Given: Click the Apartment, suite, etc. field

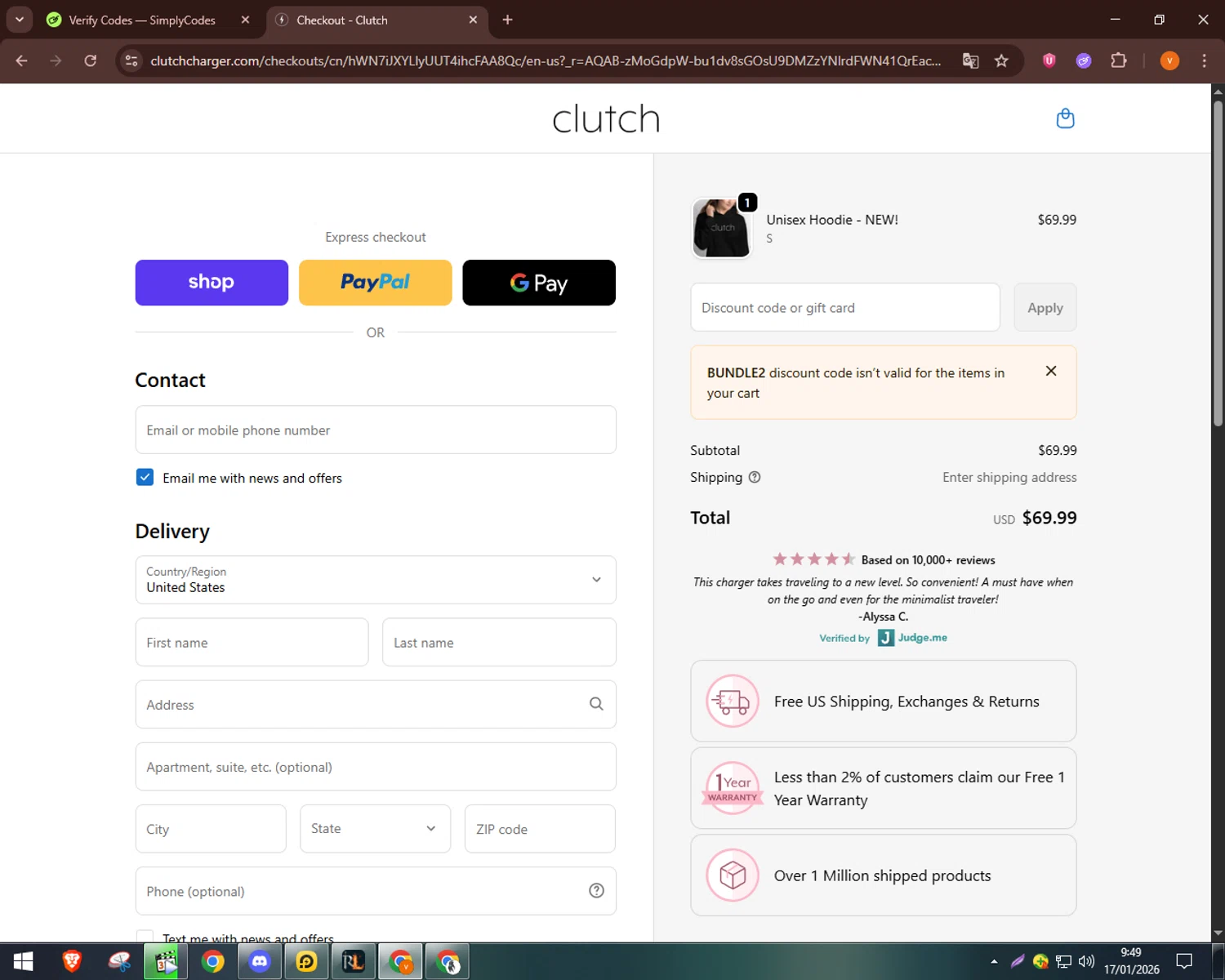Looking at the screenshot, I should [x=376, y=766].
